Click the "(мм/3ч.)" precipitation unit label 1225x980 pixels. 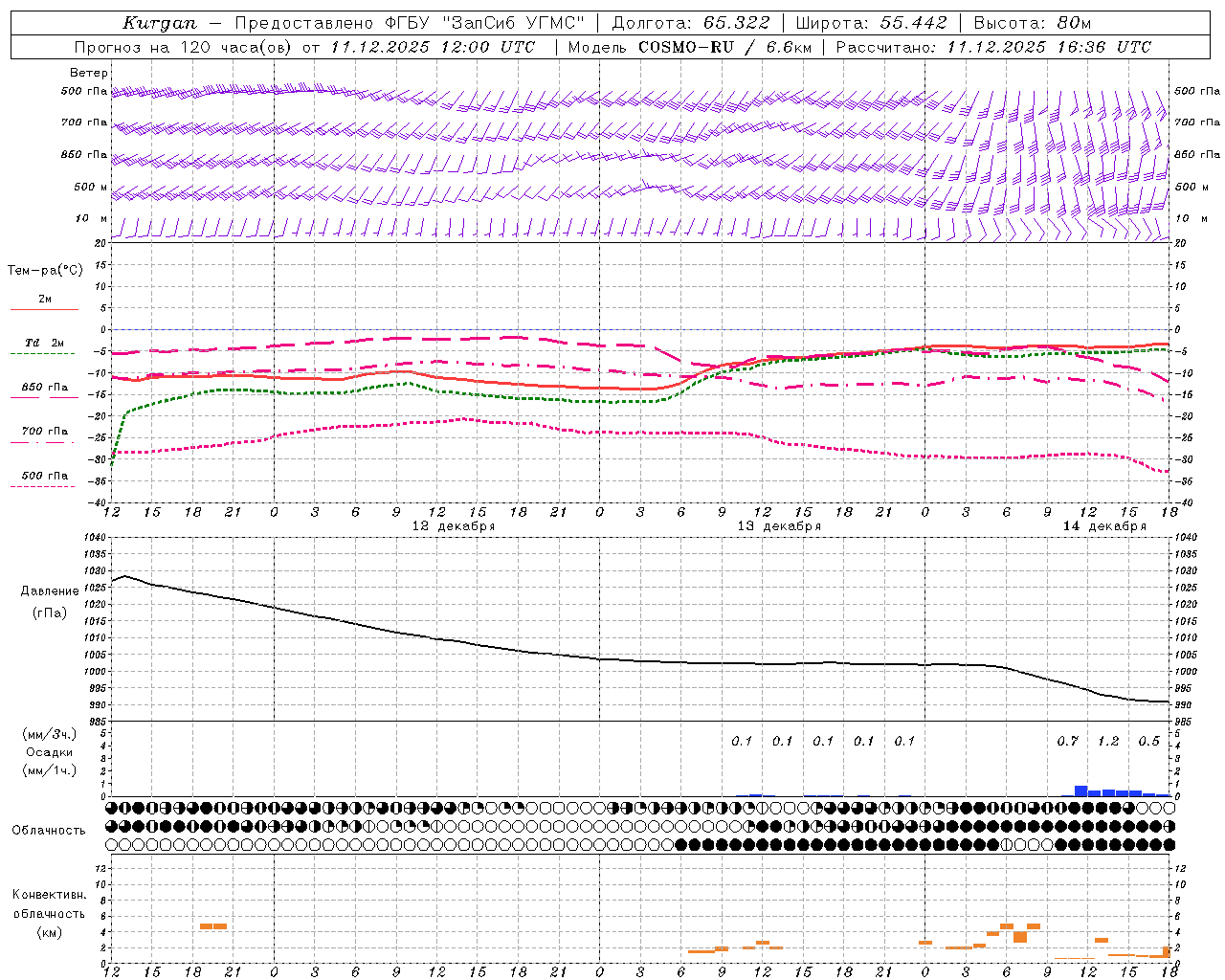click(x=50, y=734)
